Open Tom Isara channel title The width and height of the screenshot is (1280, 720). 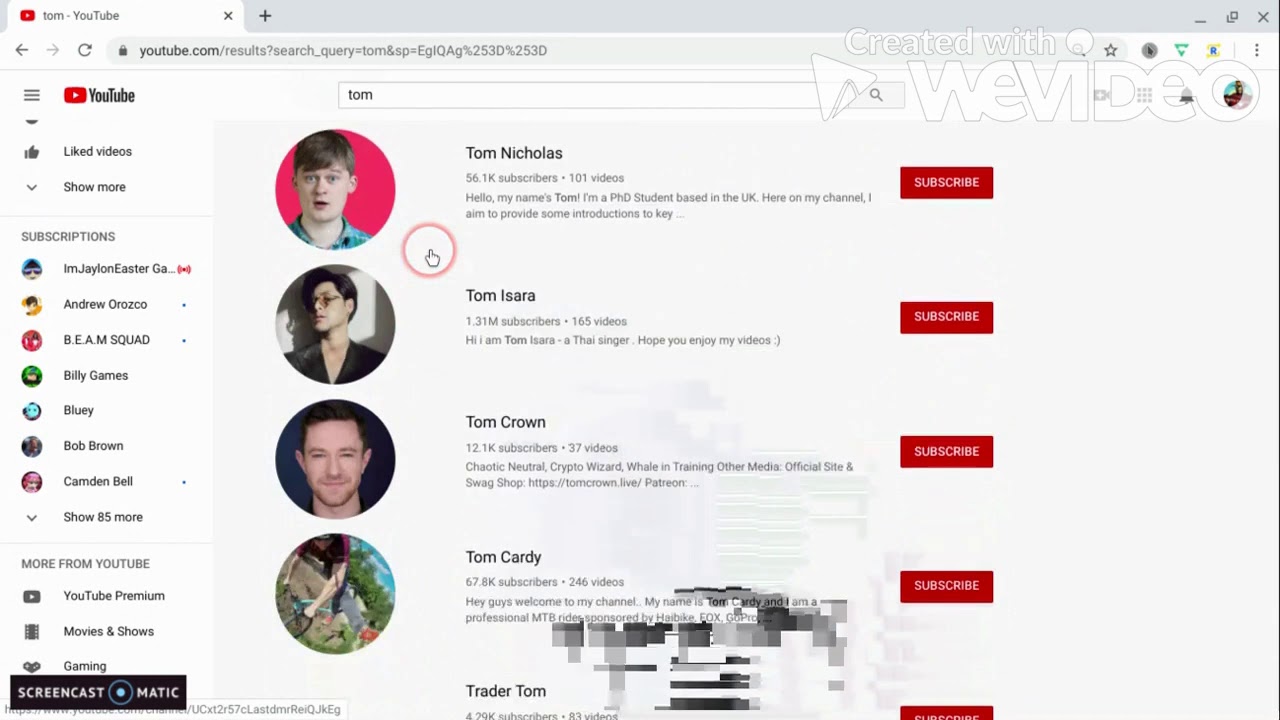click(500, 296)
